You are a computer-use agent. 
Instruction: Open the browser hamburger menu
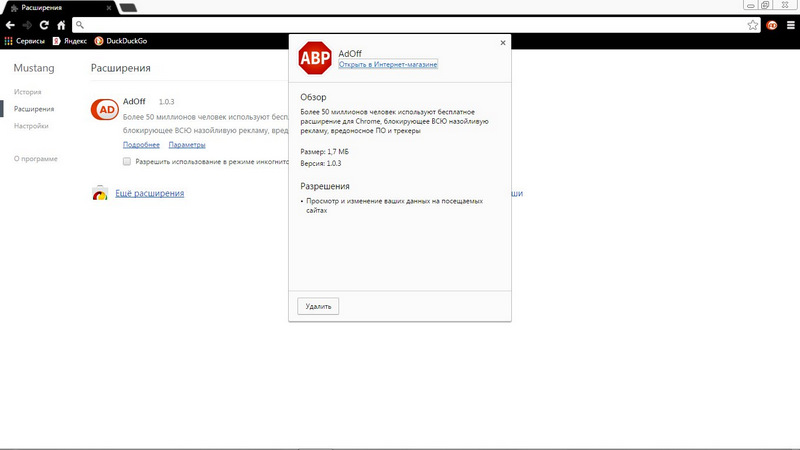790,25
